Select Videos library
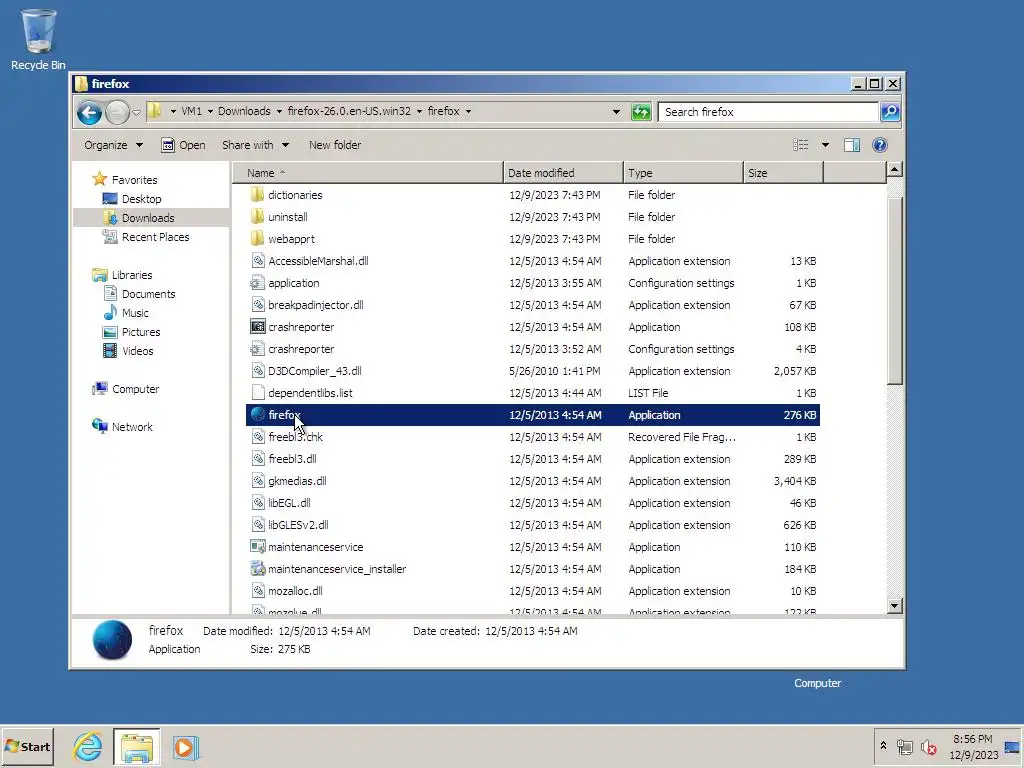This screenshot has height=768, width=1024. (129, 351)
